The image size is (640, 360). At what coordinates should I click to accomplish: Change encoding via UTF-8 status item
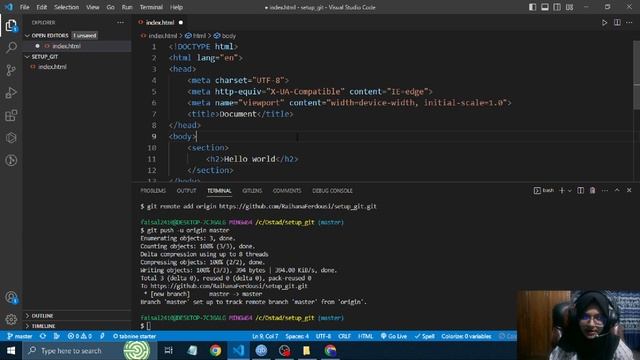coord(323,336)
